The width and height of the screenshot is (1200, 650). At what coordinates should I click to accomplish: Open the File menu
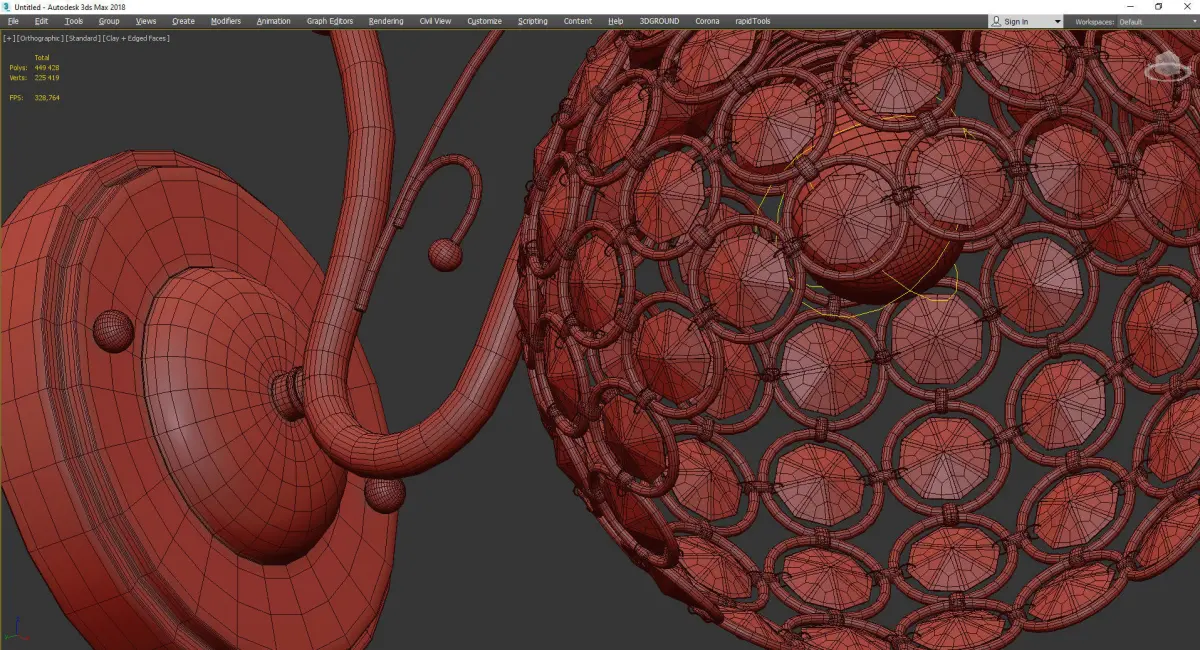pos(13,21)
